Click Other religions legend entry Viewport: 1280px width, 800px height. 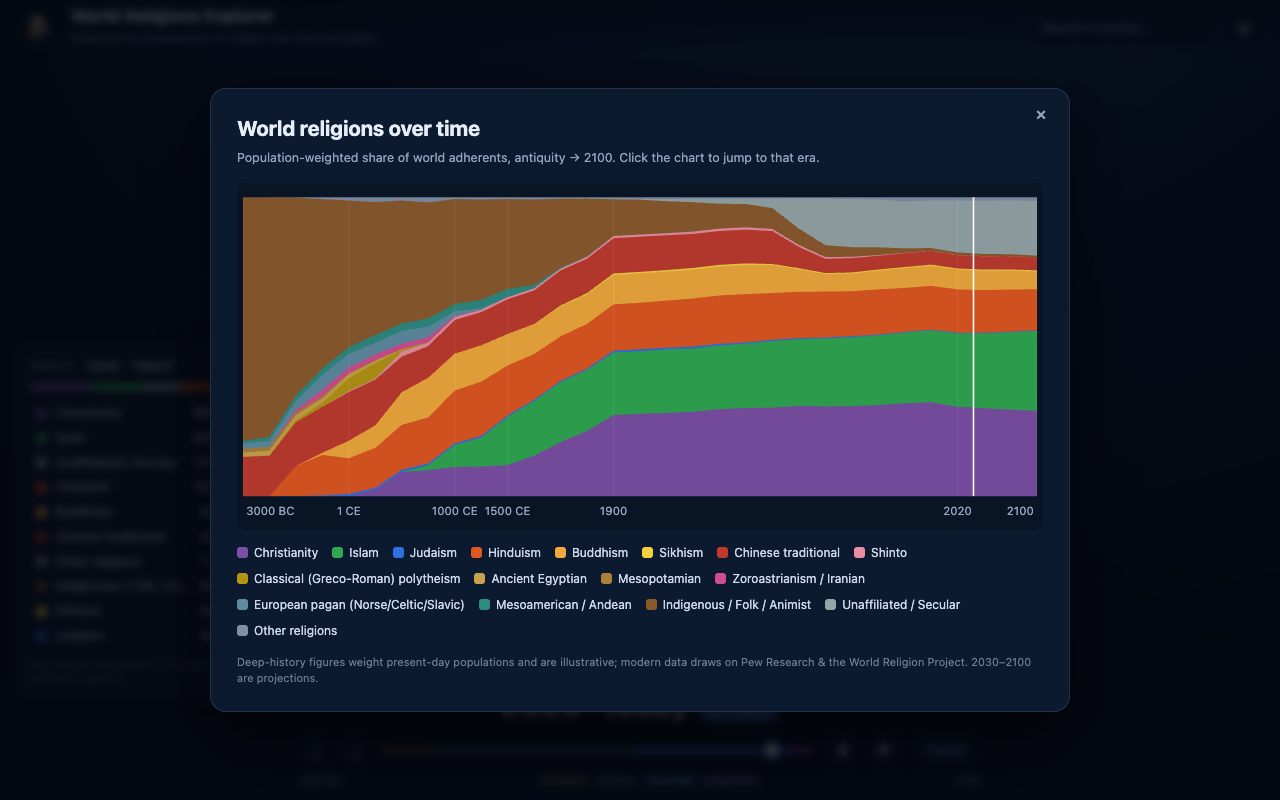tap(287, 631)
